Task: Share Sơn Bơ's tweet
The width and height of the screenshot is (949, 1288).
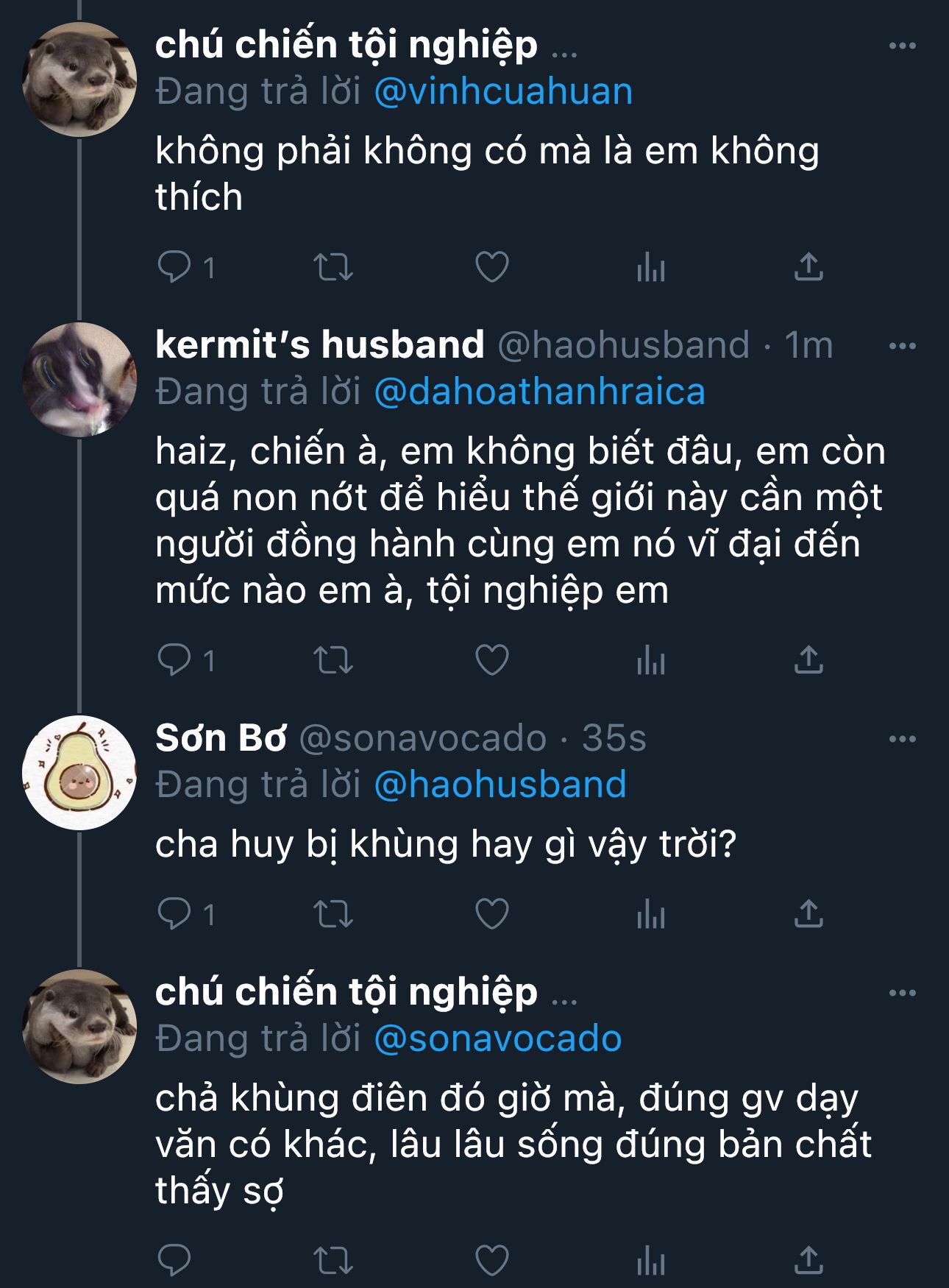Action: (x=808, y=914)
